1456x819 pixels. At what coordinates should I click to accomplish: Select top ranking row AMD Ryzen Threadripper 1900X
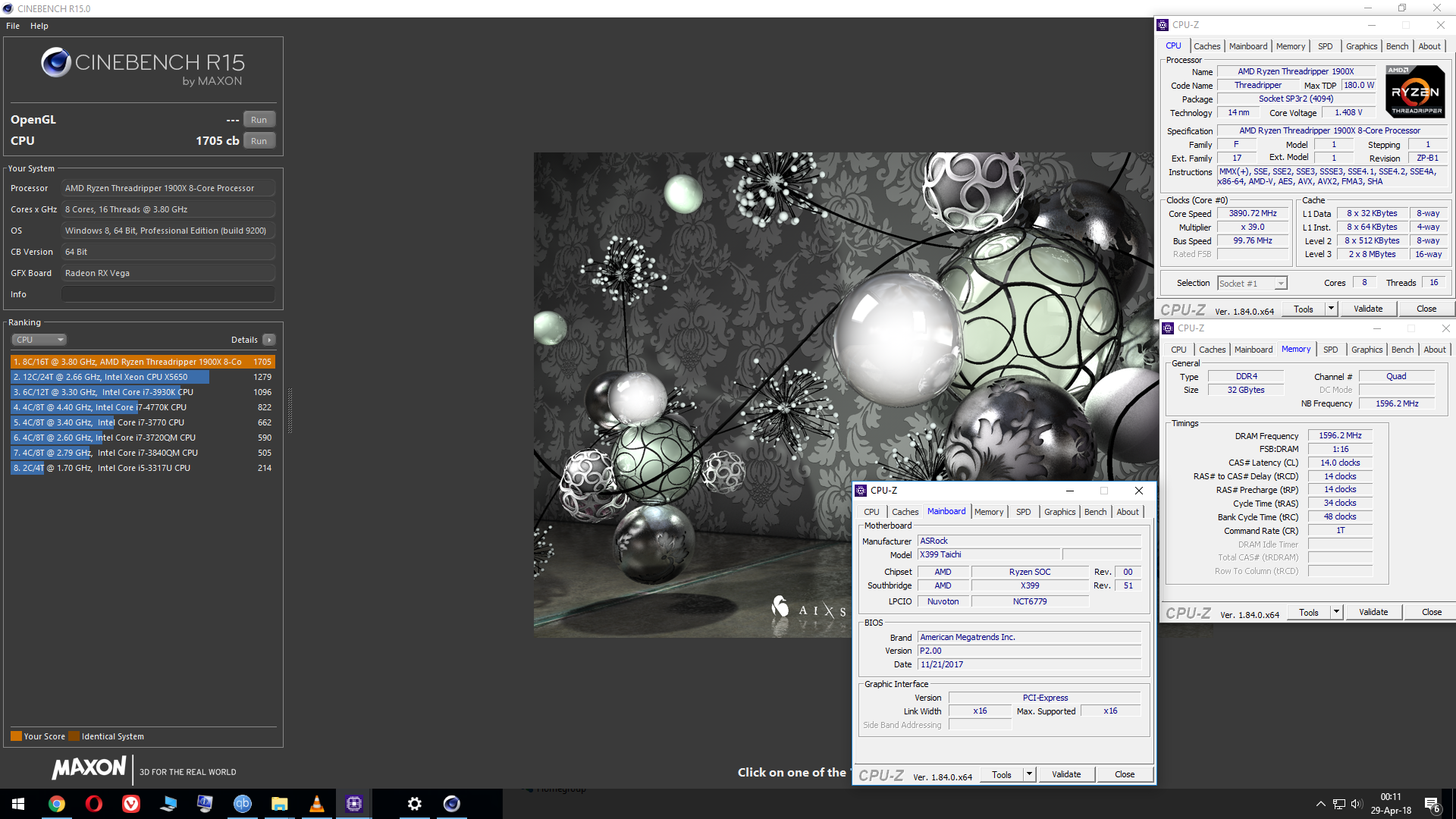pyautogui.click(x=143, y=362)
